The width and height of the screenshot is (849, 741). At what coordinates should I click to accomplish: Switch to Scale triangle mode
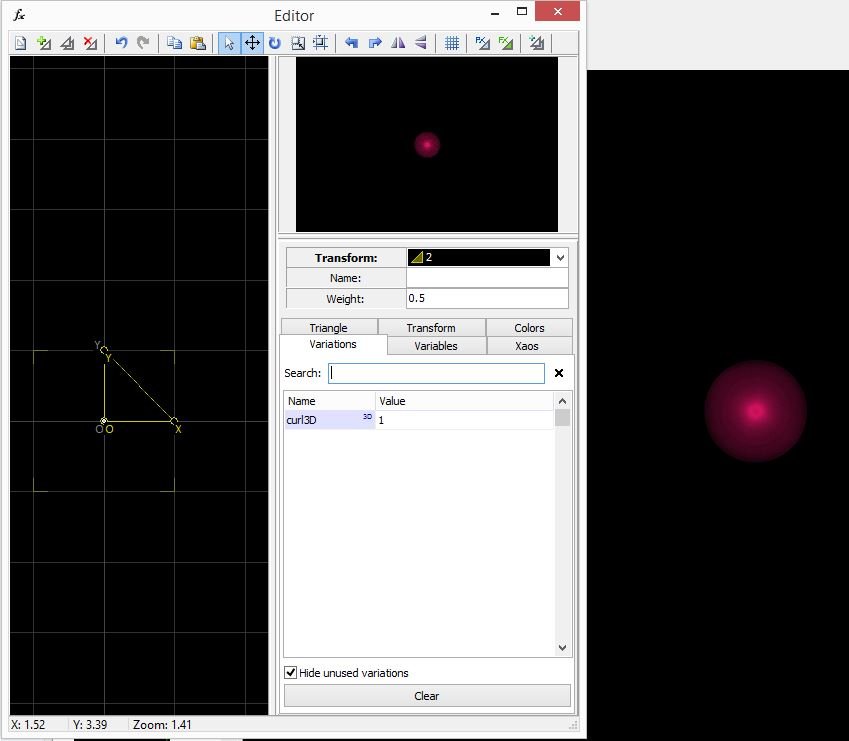pyautogui.click(x=298, y=43)
